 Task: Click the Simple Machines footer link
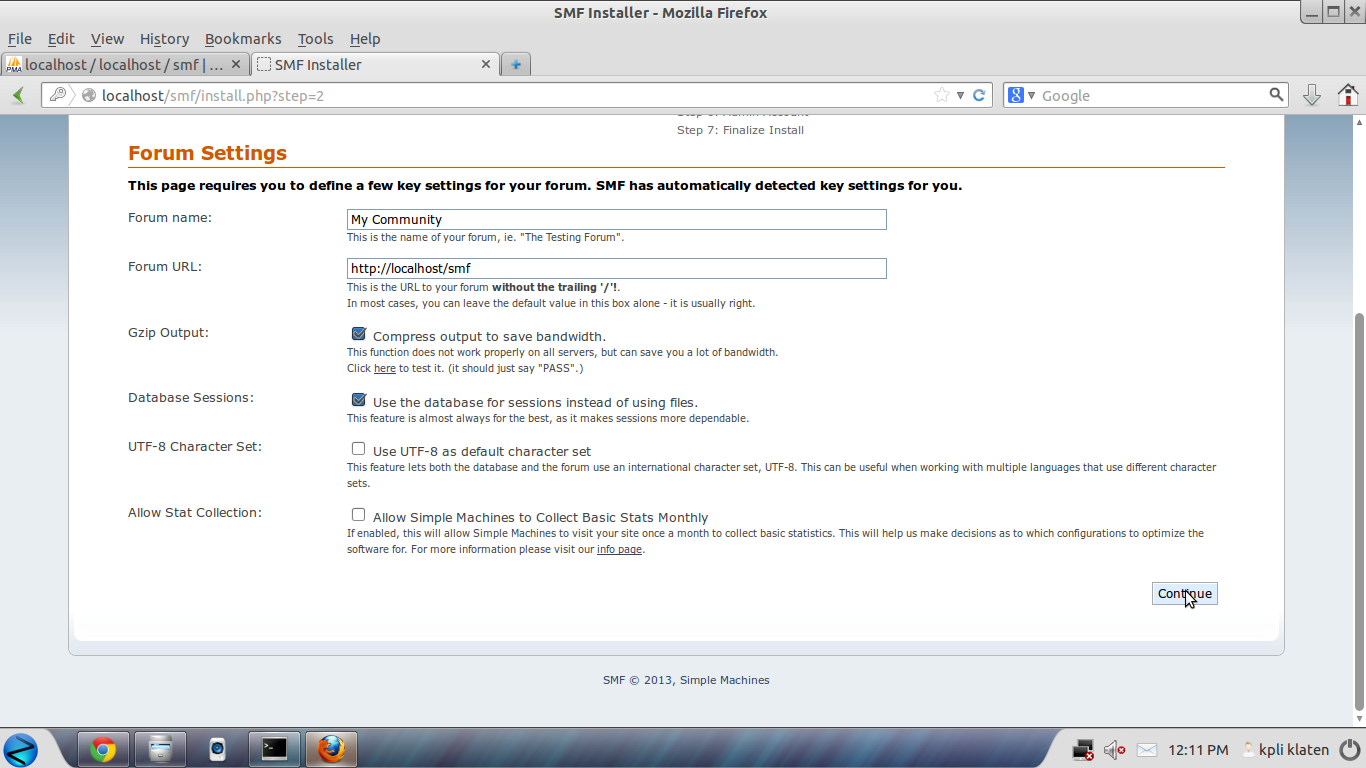(x=725, y=680)
